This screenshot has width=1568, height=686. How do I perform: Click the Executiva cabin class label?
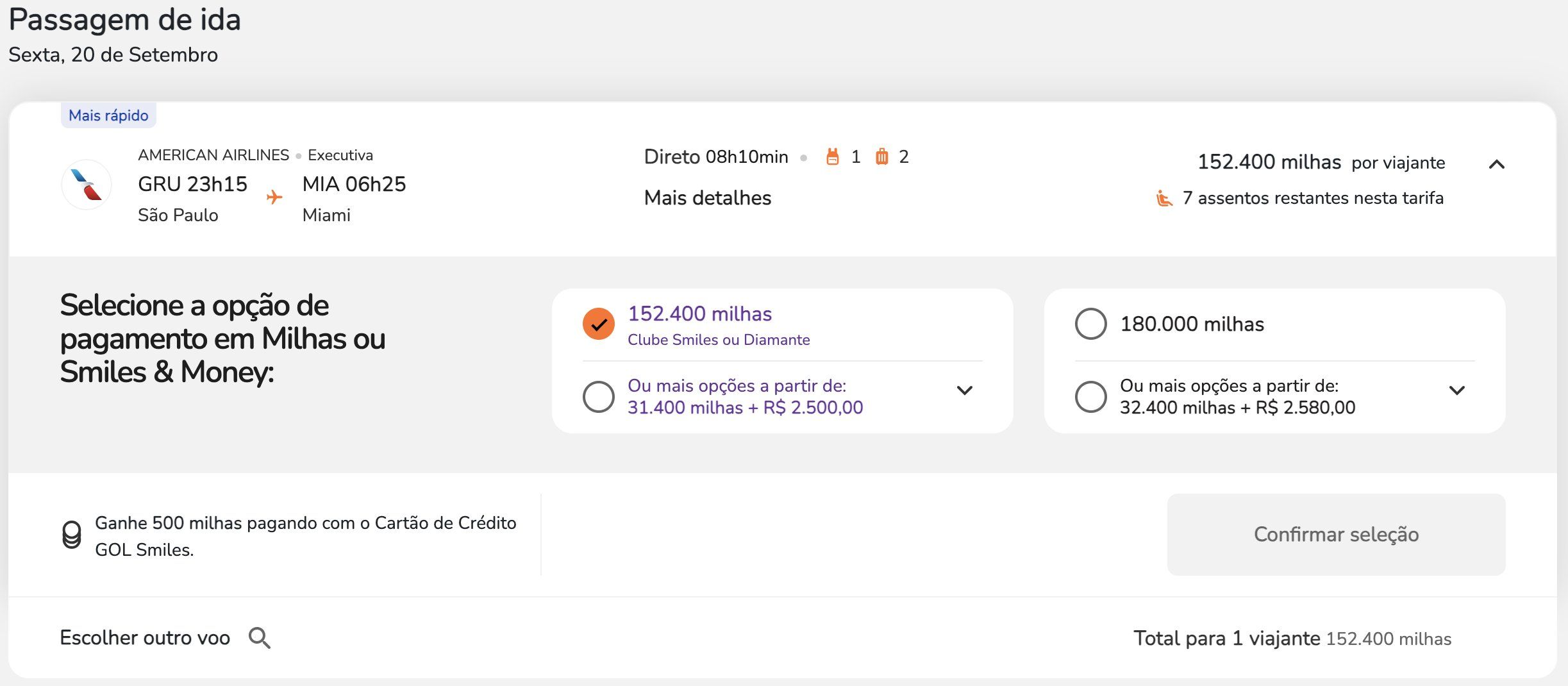340,155
